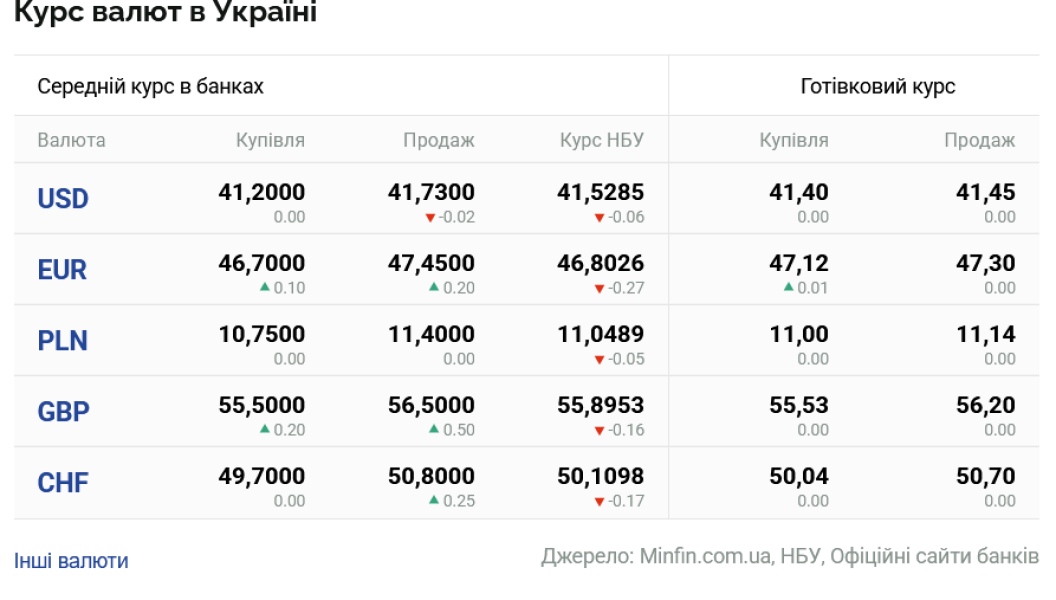
Task: Click the green up arrow under GBP bank Купівля
Action: (x=264, y=430)
